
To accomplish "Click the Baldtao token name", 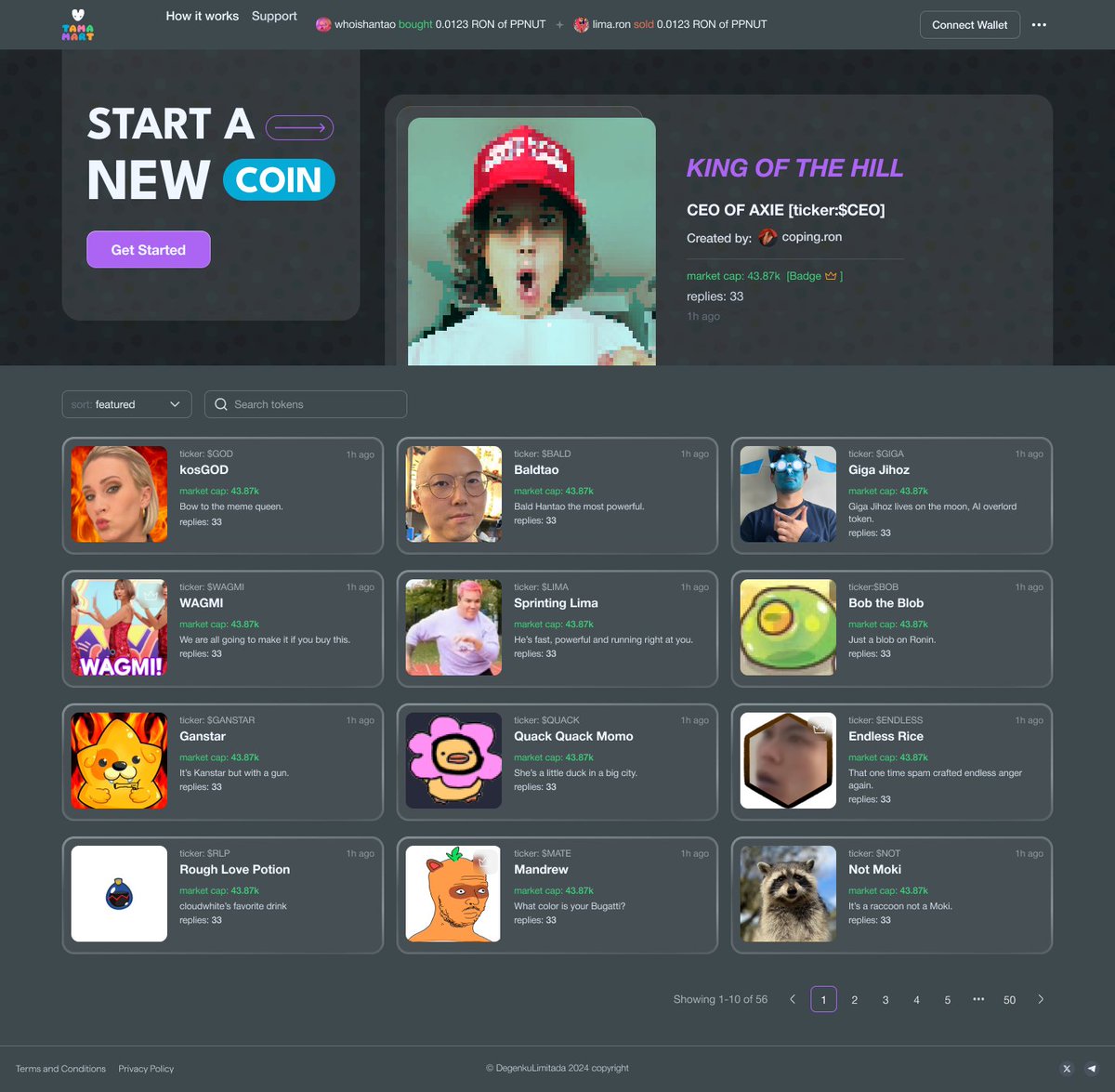I will (536, 470).
